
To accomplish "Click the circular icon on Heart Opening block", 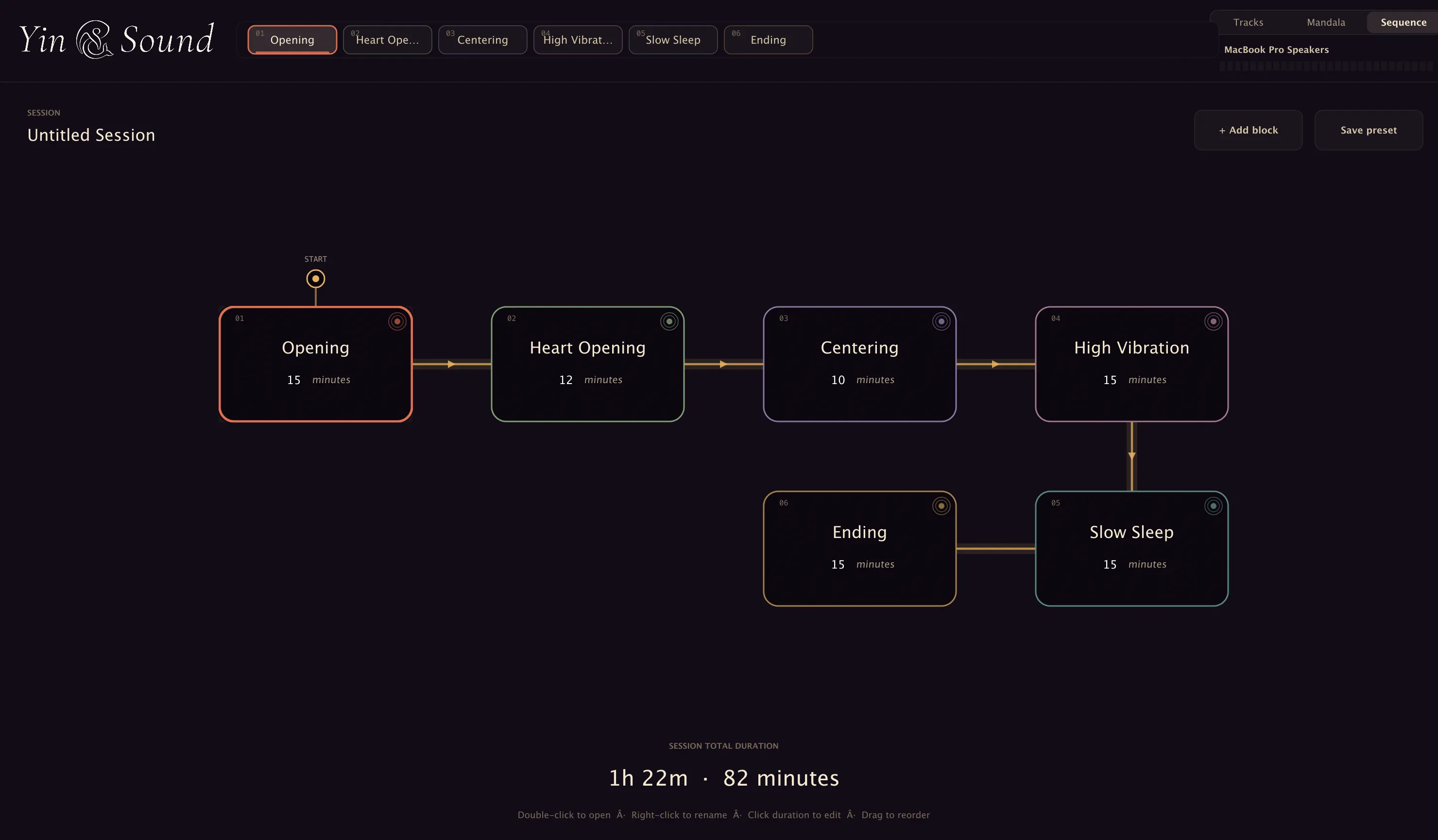I will point(669,321).
